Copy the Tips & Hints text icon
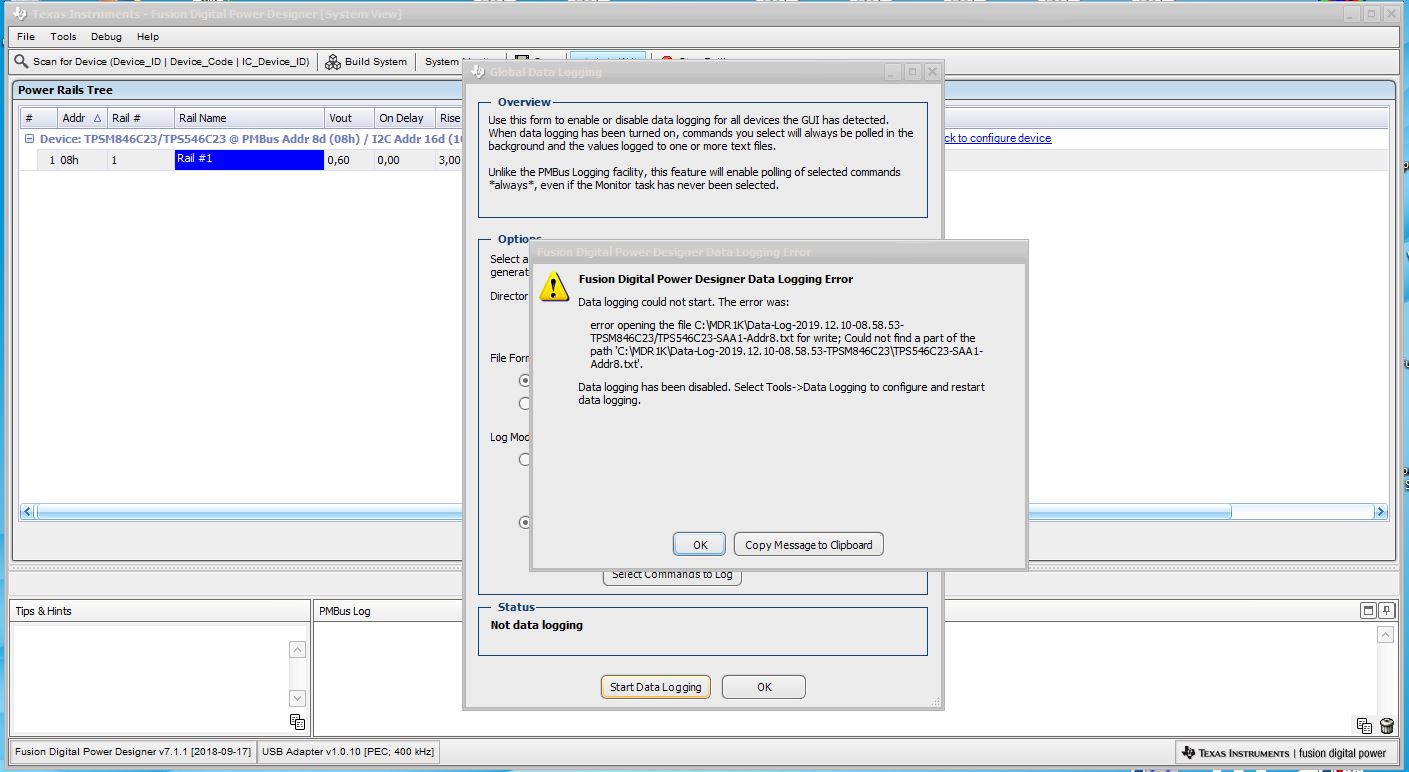Image resolution: width=1409 pixels, height=772 pixels. [x=297, y=722]
